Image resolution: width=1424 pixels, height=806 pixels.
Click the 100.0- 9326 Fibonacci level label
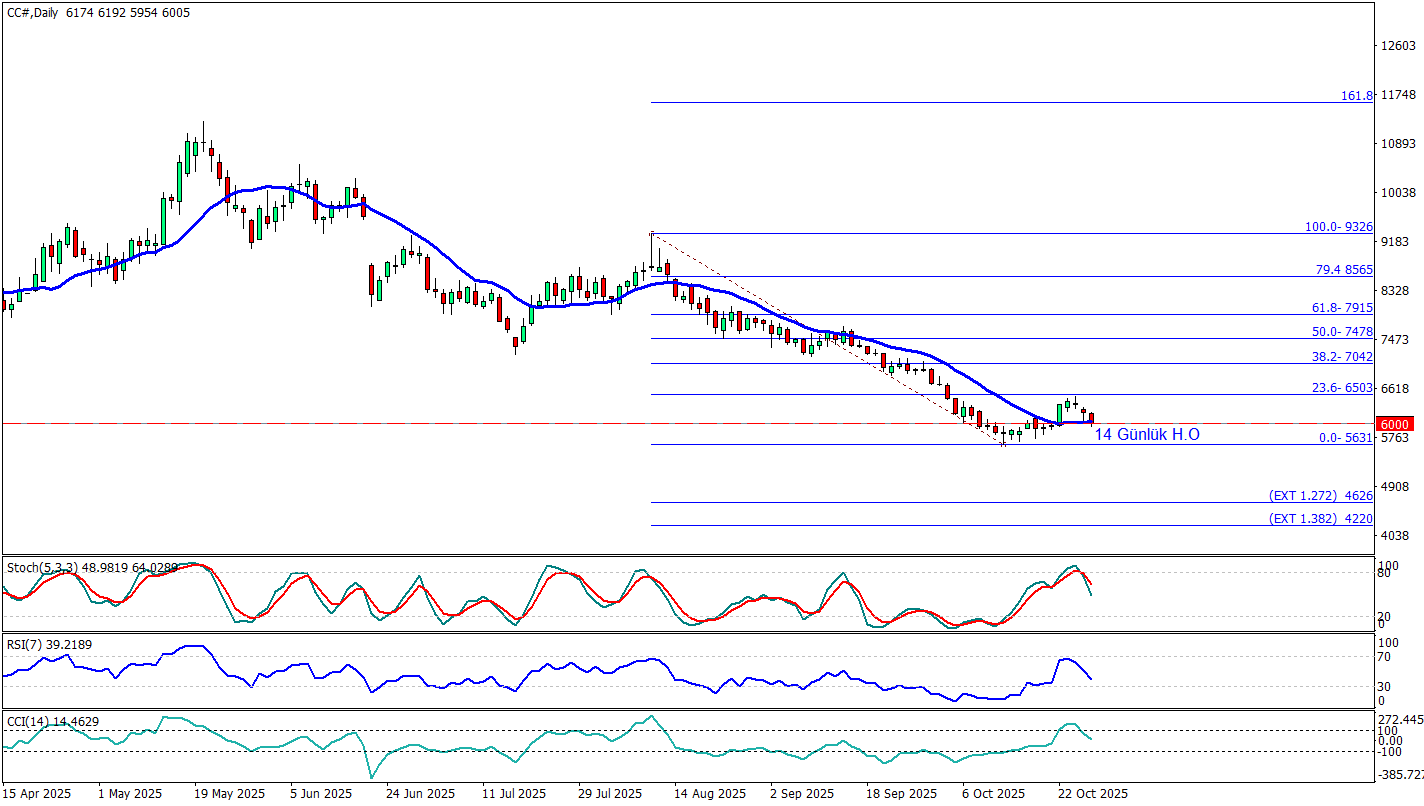(x=1338, y=227)
